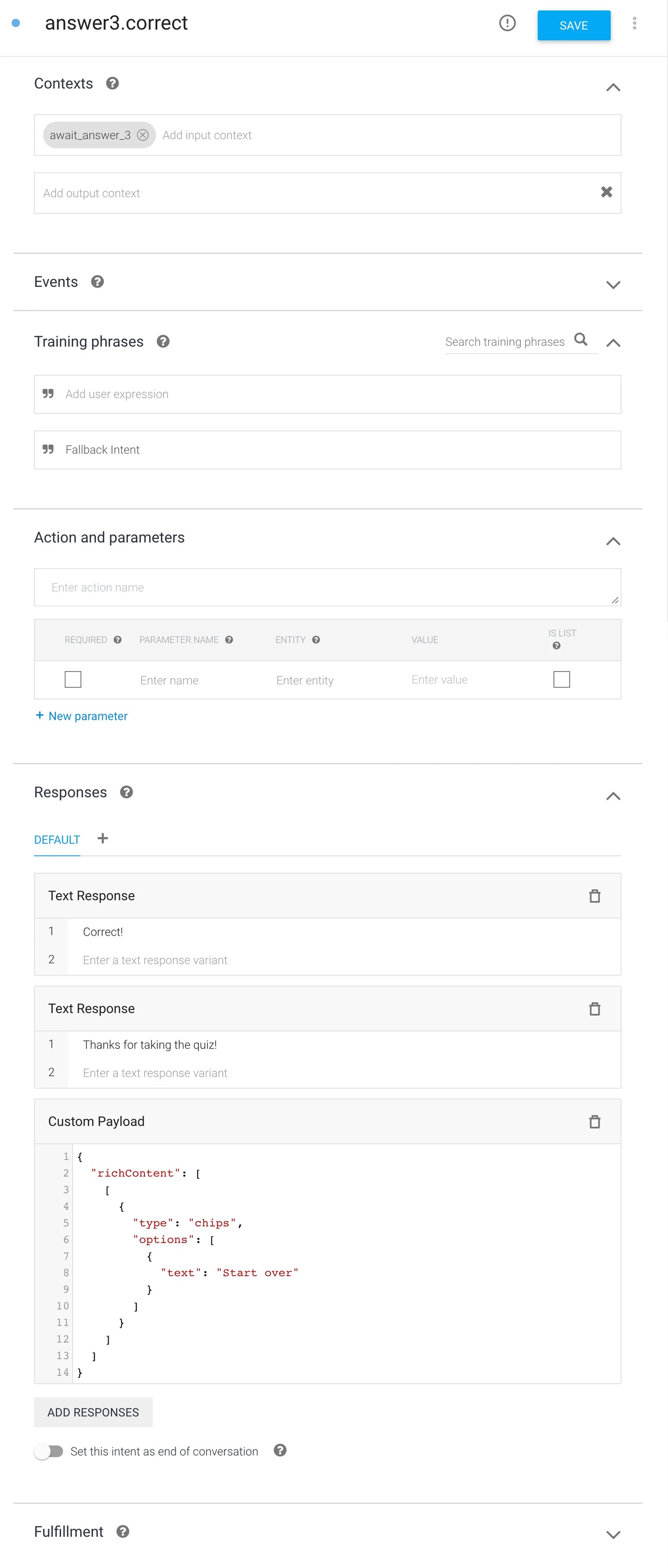Expand the Events section

[612, 284]
